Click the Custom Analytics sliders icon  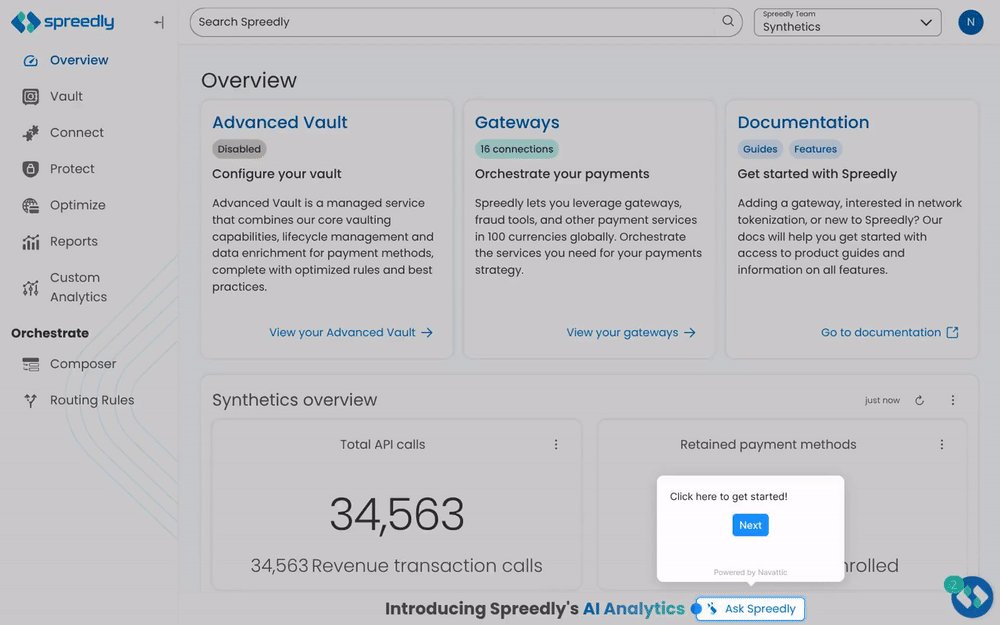[31, 288]
